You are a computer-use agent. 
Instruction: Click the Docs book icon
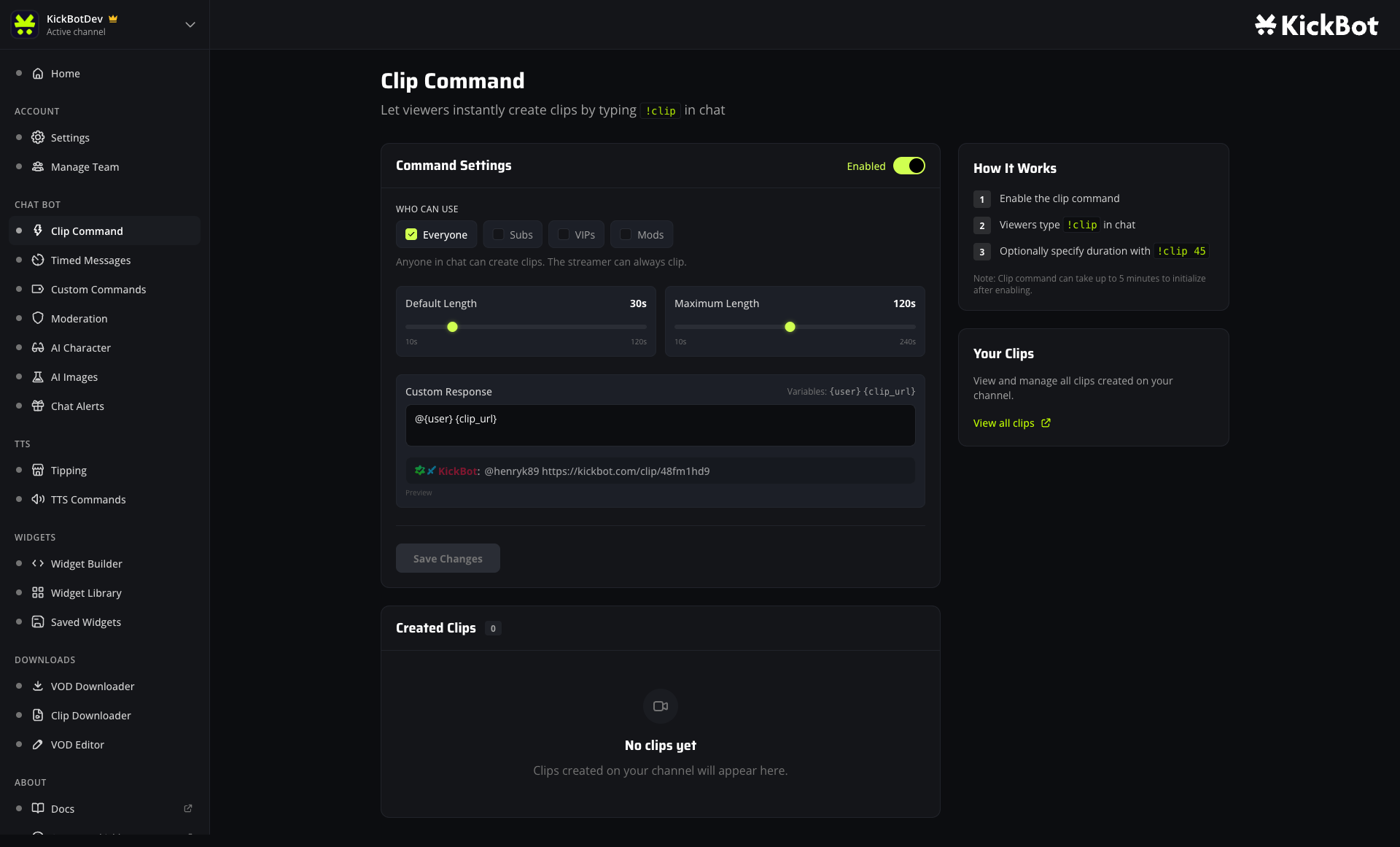38,808
